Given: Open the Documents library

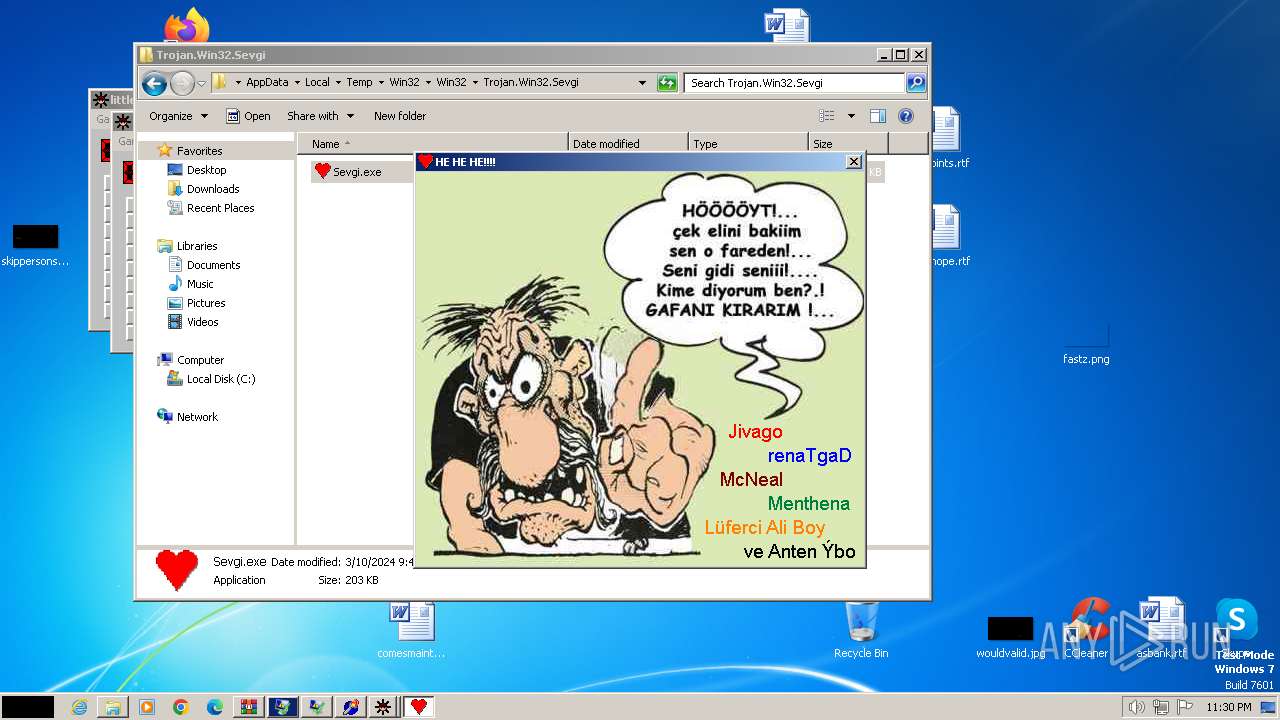Looking at the screenshot, I should [x=213, y=265].
